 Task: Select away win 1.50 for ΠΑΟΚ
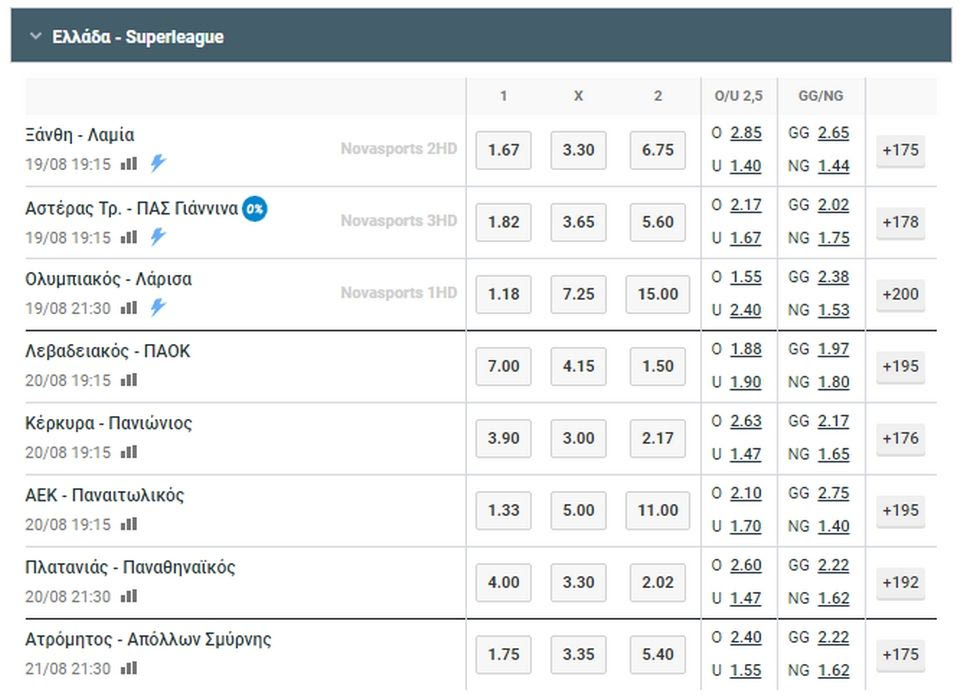pyautogui.click(x=657, y=366)
